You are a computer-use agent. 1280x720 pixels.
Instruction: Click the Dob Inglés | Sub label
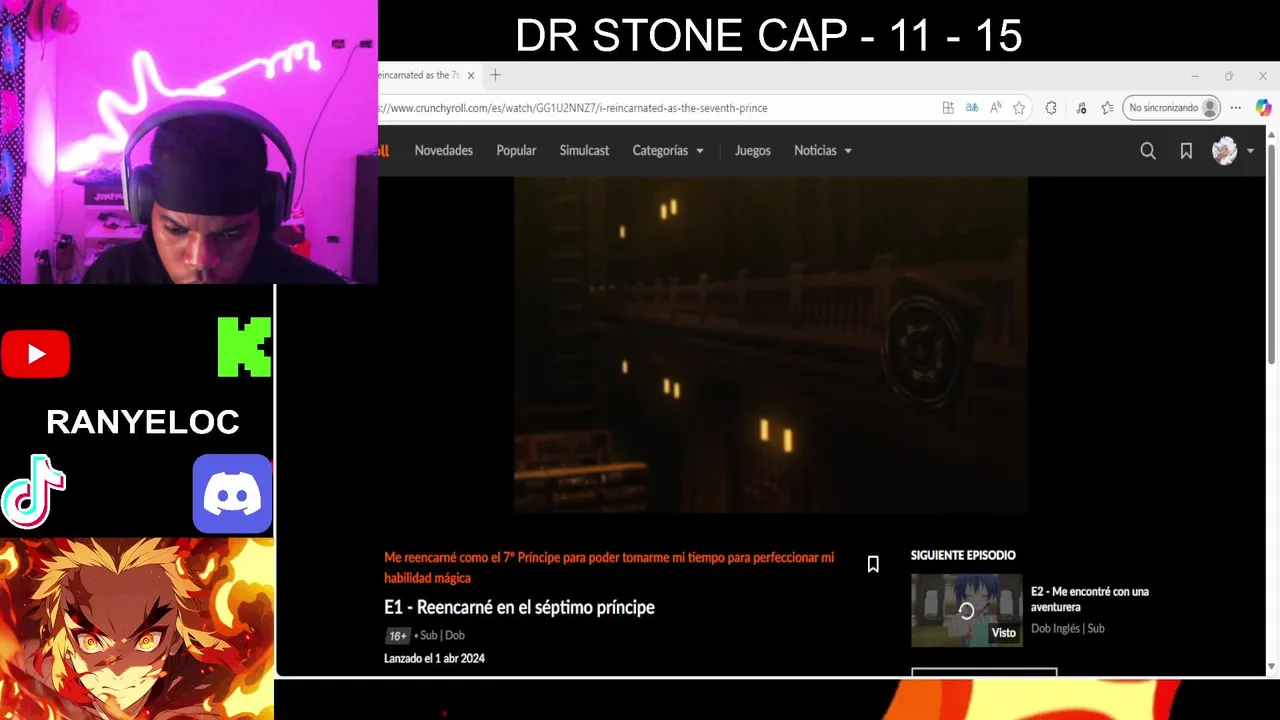(1068, 628)
